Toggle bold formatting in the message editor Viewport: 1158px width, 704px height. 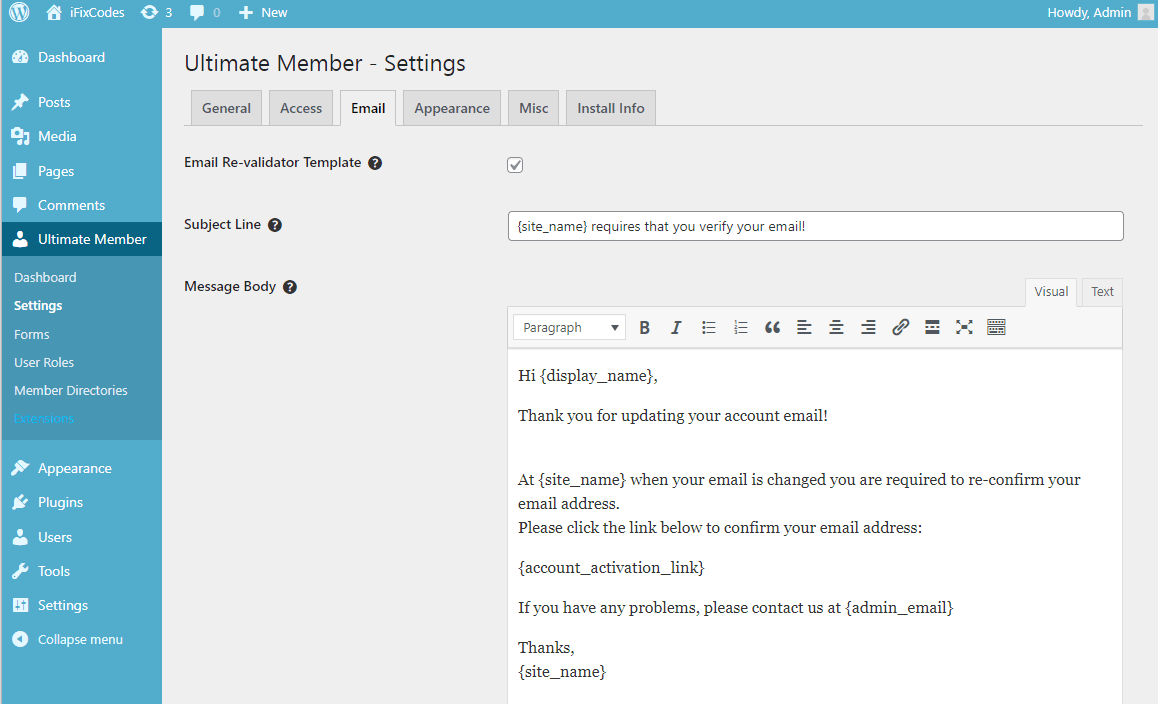tap(644, 327)
